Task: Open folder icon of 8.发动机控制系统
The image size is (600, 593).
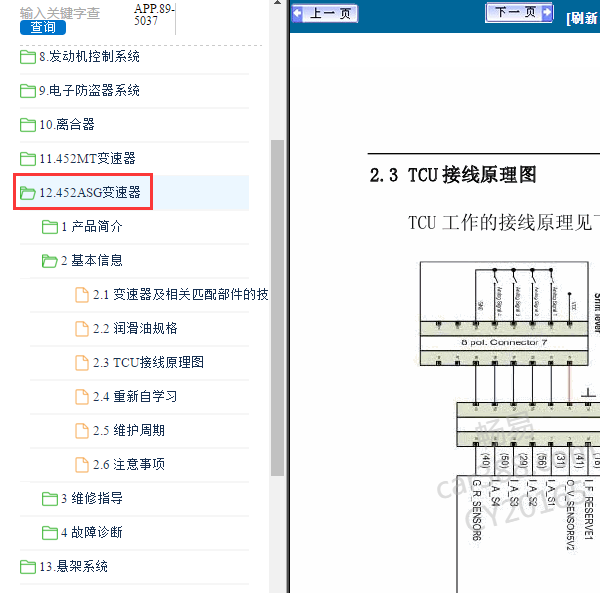Action: click(28, 57)
